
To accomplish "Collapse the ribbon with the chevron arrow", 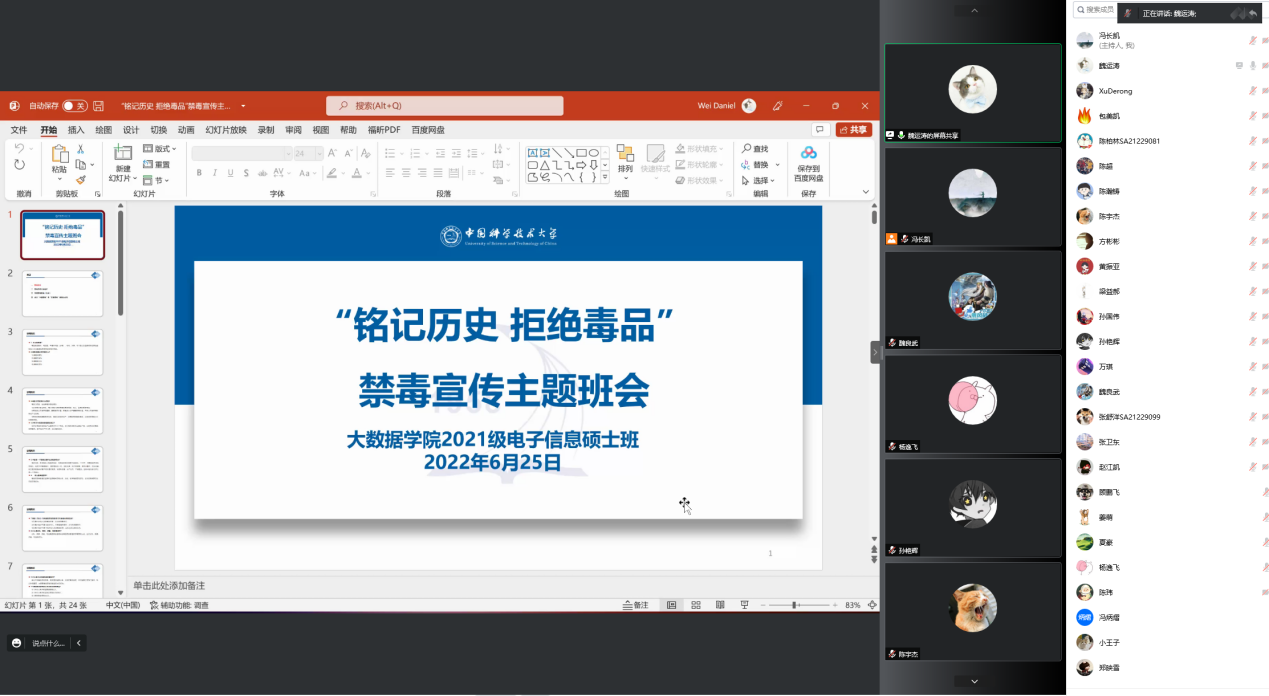I will pyautogui.click(x=866, y=192).
